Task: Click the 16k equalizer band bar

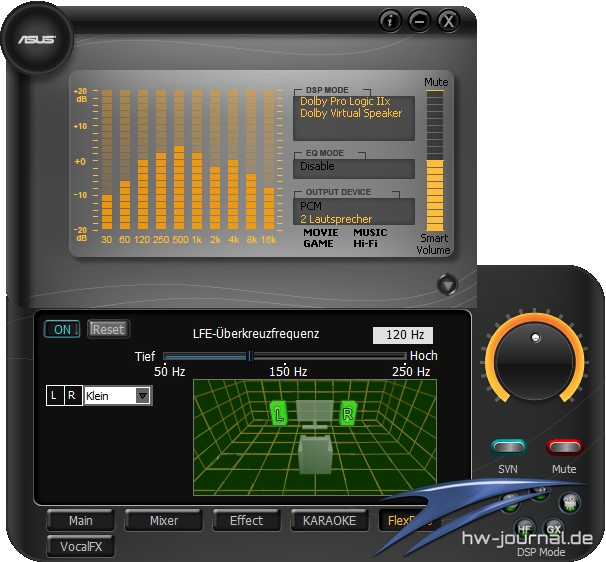Action: (269, 160)
